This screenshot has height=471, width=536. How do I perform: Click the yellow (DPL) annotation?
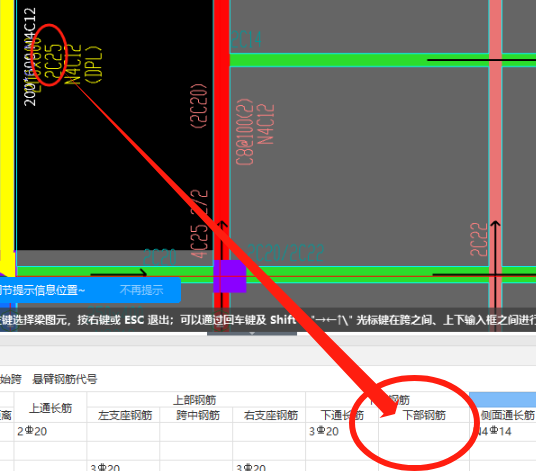click(93, 64)
